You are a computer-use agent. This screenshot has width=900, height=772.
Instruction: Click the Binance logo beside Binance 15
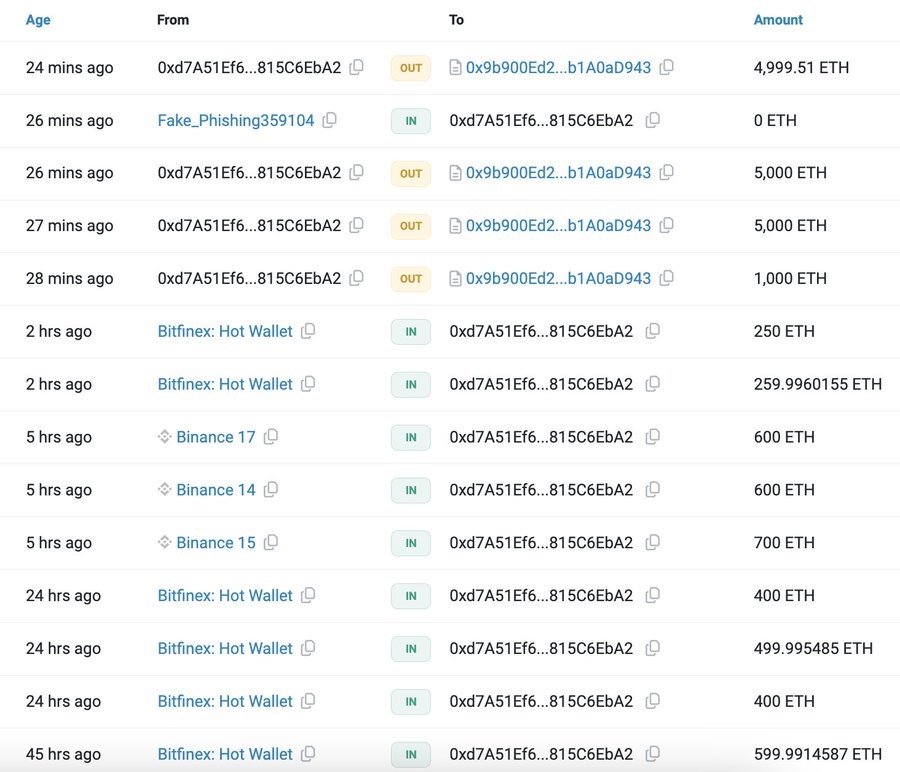coord(165,543)
